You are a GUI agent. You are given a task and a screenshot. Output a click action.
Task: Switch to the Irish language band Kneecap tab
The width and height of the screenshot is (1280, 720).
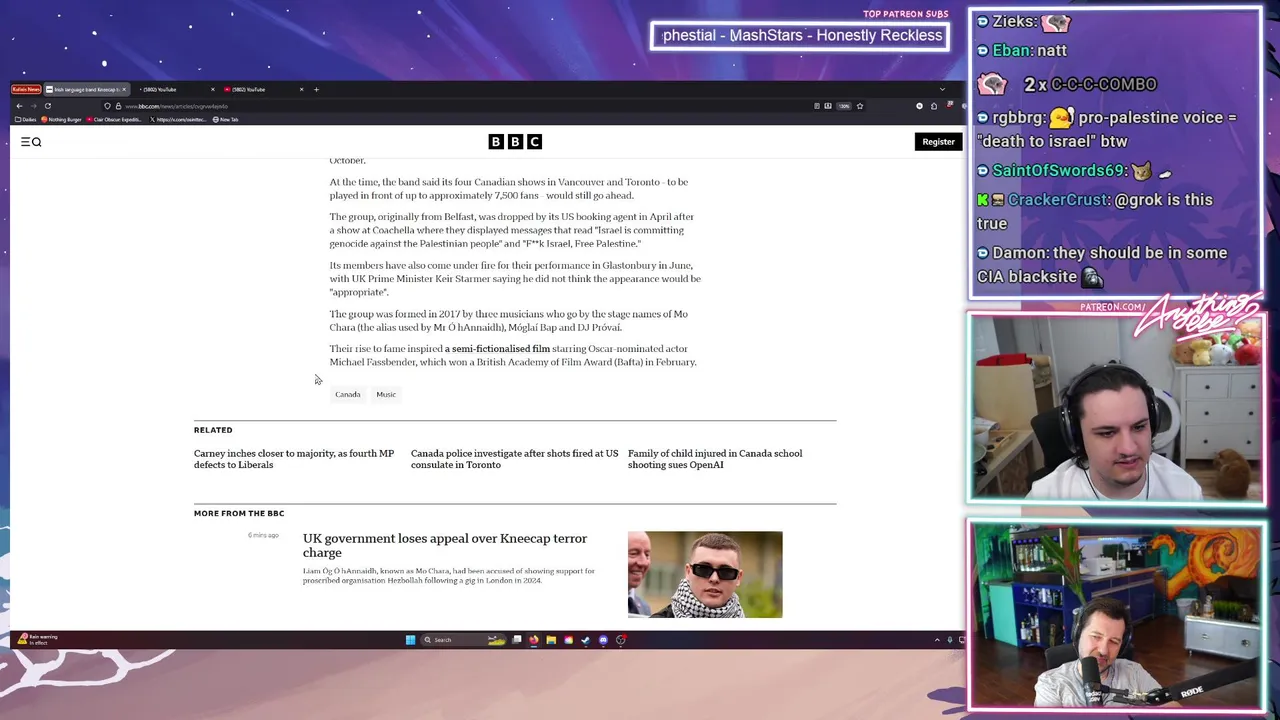tap(86, 89)
